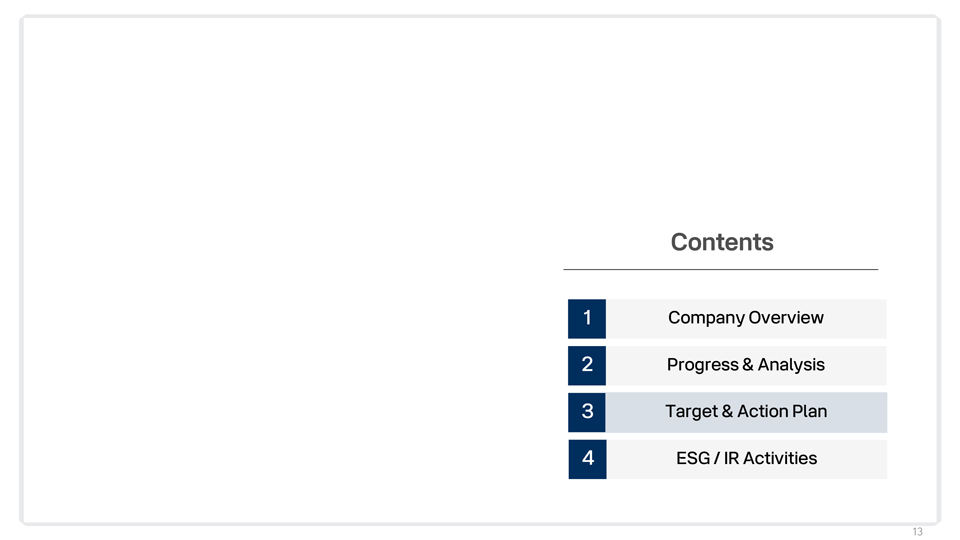Click the navy number 1 box
Screen dimensions: 960x540
tap(587, 318)
